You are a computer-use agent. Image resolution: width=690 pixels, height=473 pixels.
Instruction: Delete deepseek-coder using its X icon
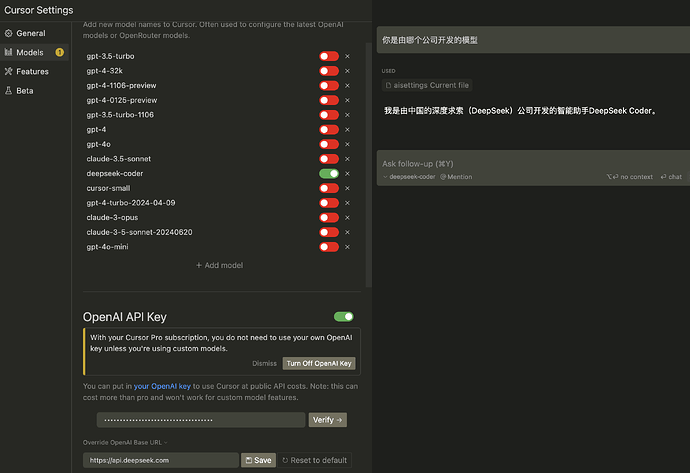point(347,173)
